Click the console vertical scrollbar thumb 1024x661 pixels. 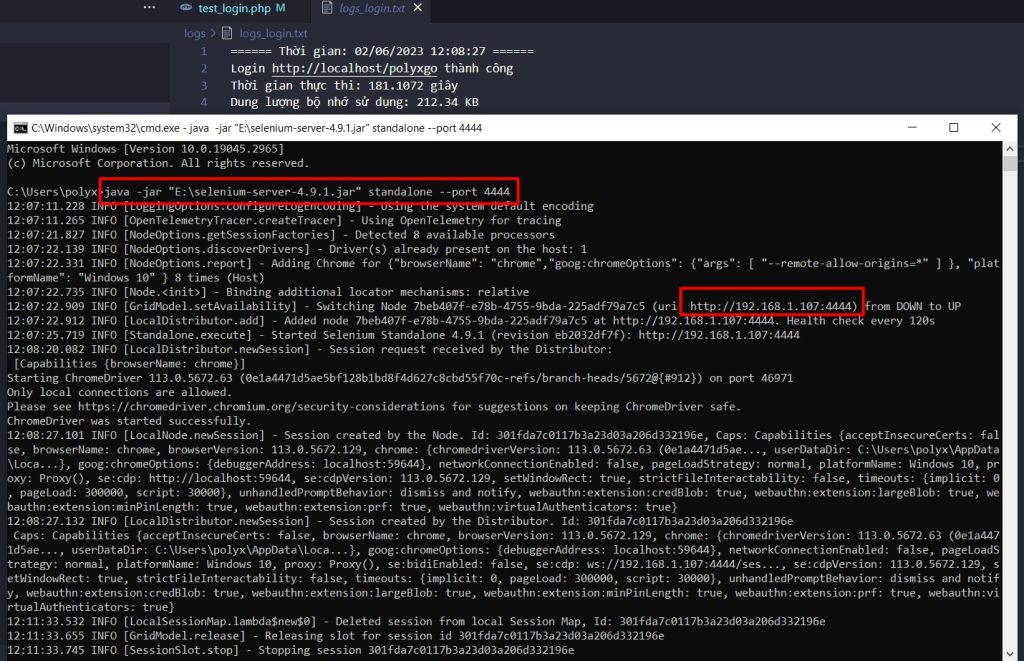[x=1010, y=163]
